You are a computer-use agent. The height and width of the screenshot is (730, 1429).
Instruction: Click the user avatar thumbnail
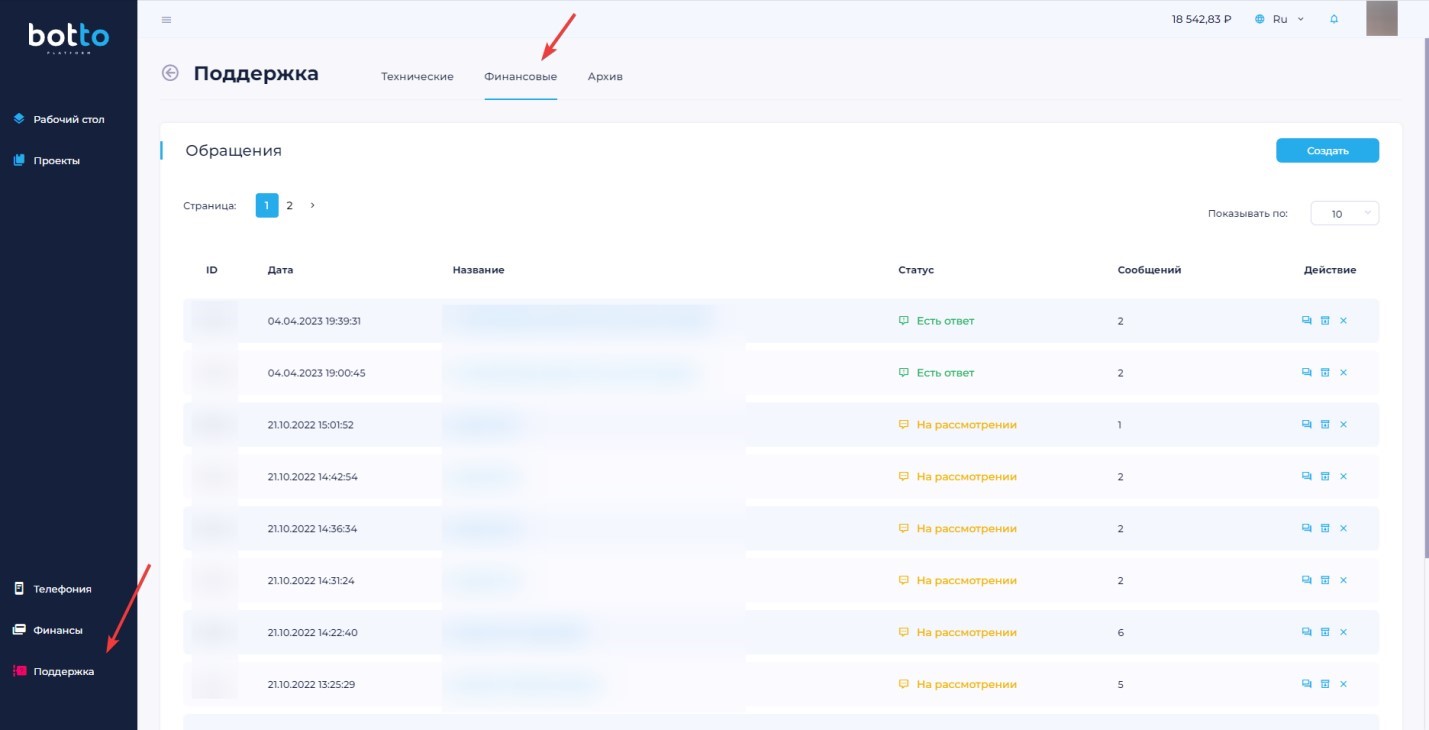[x=1381, y=19]
